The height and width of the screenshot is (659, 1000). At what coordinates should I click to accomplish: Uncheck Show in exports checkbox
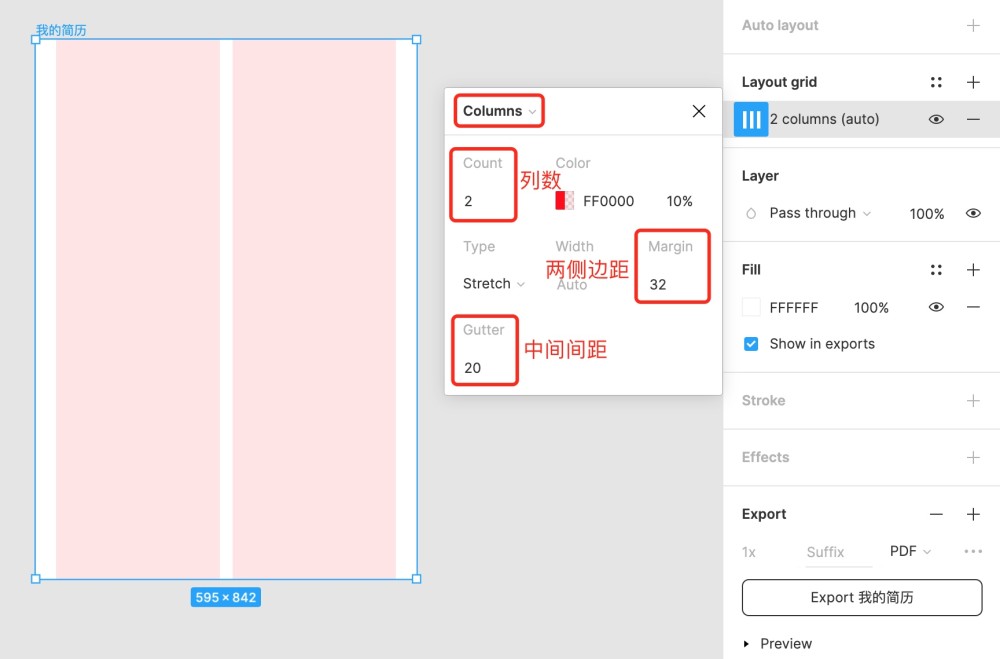coord(751,344)
